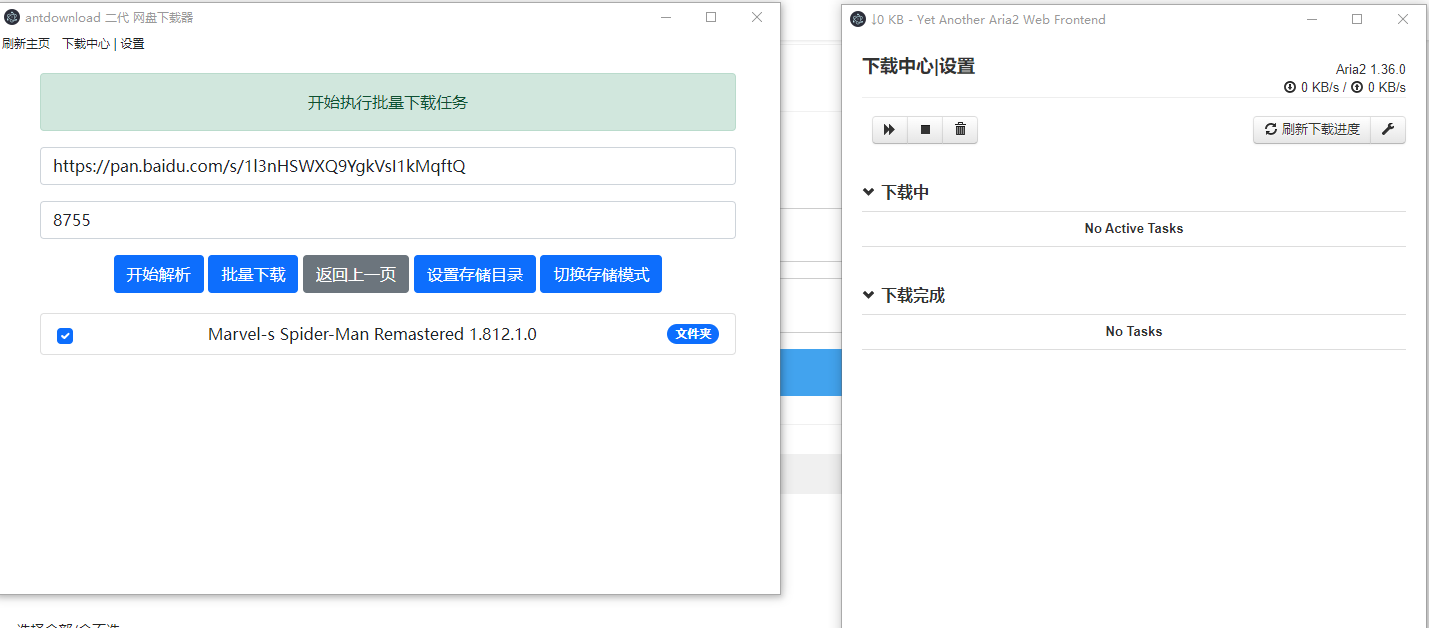
Task: Click the 批量下载 button
Action: [253, 274]
